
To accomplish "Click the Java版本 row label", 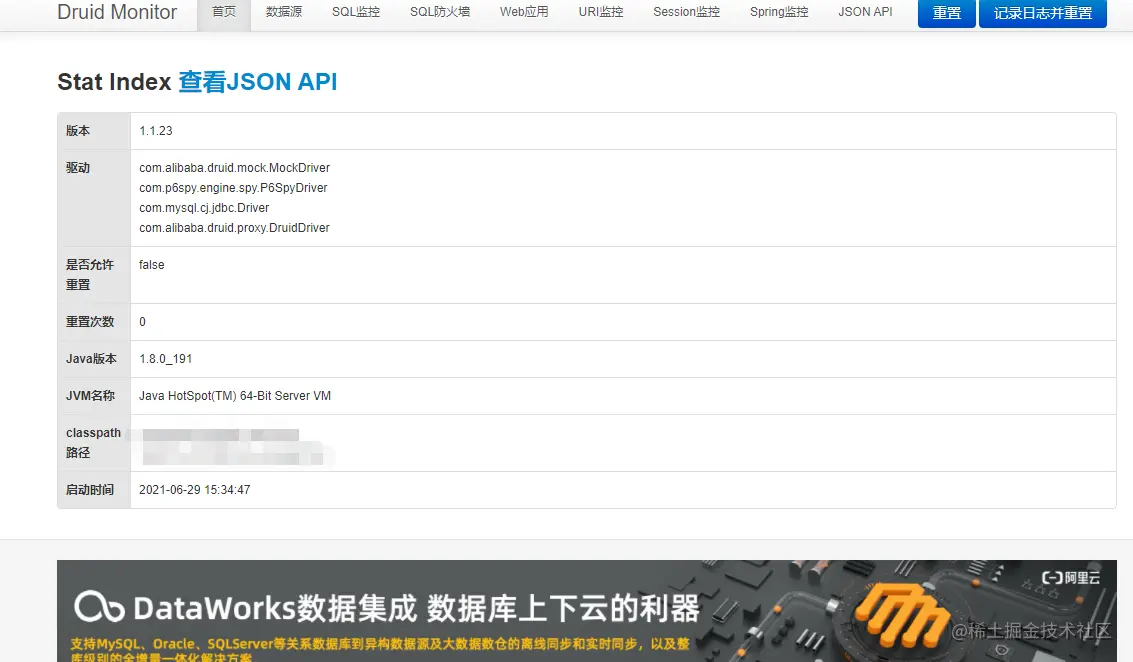I will (x=91, y=358).
